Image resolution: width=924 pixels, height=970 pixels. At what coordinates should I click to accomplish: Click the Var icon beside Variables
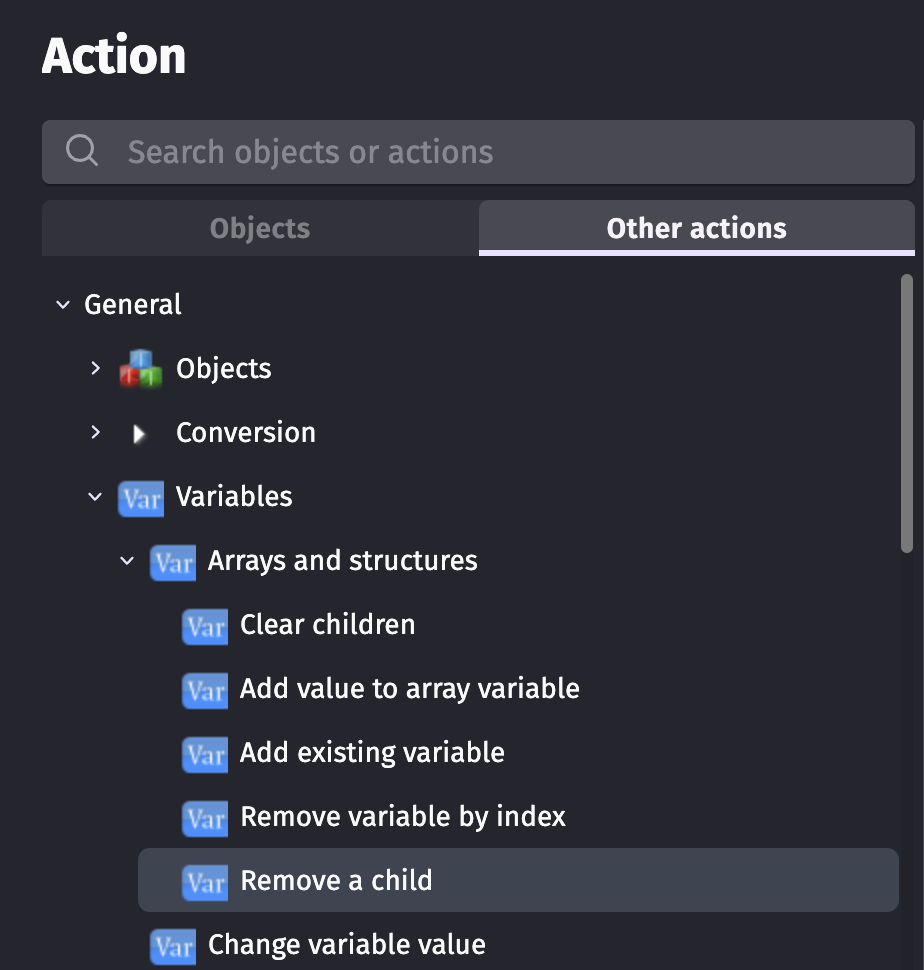point(140,497)
